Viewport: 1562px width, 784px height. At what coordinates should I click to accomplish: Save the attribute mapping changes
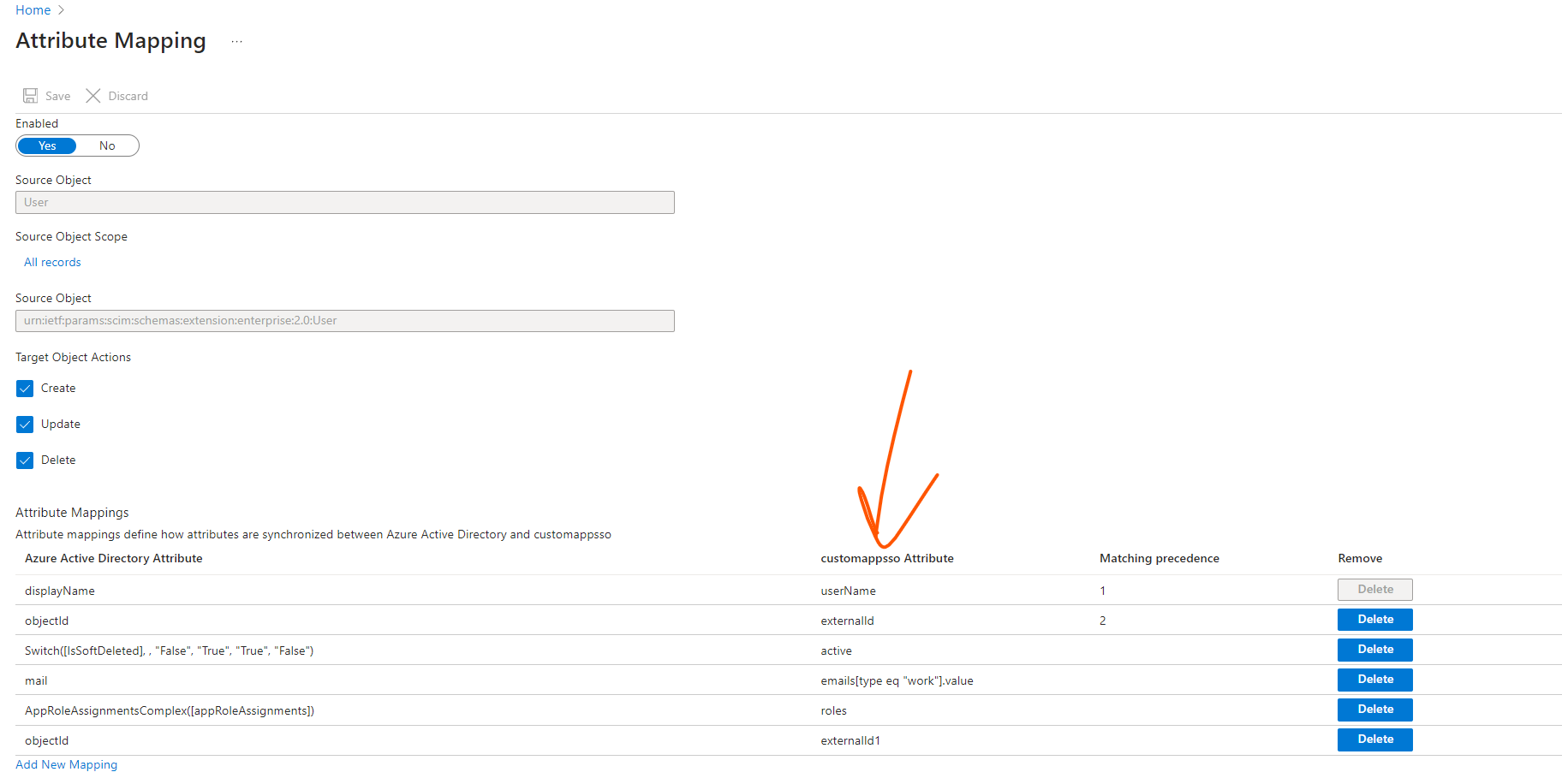46,96
